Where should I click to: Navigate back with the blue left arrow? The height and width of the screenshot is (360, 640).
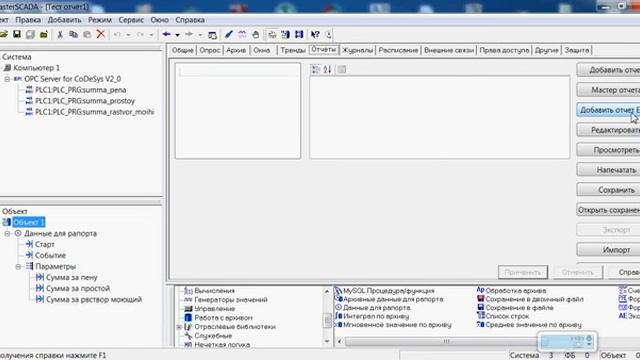point(167,35)
